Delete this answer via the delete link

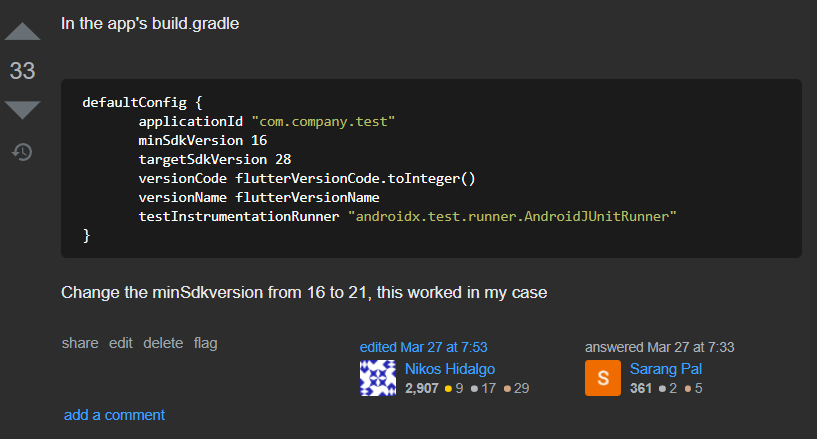click(163, 343)
